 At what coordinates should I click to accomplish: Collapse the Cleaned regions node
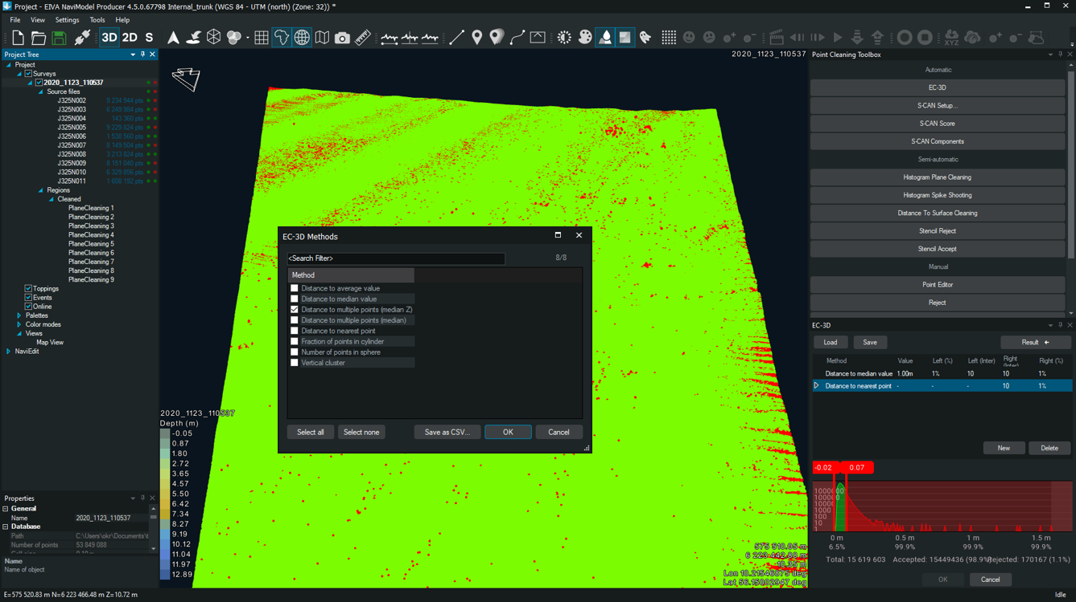(x=51, y=199)
